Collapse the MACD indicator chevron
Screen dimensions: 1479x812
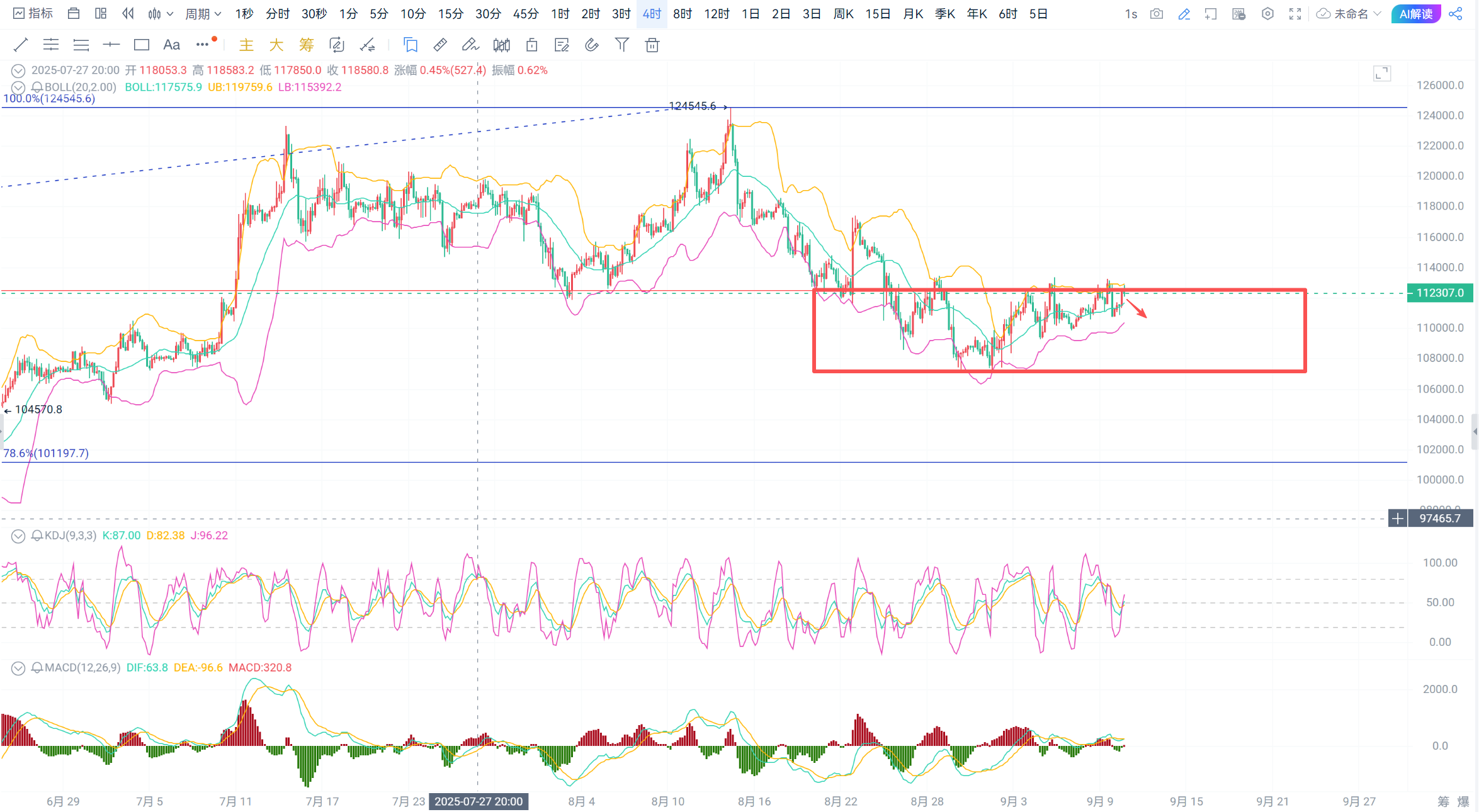[x=18, y=668]
